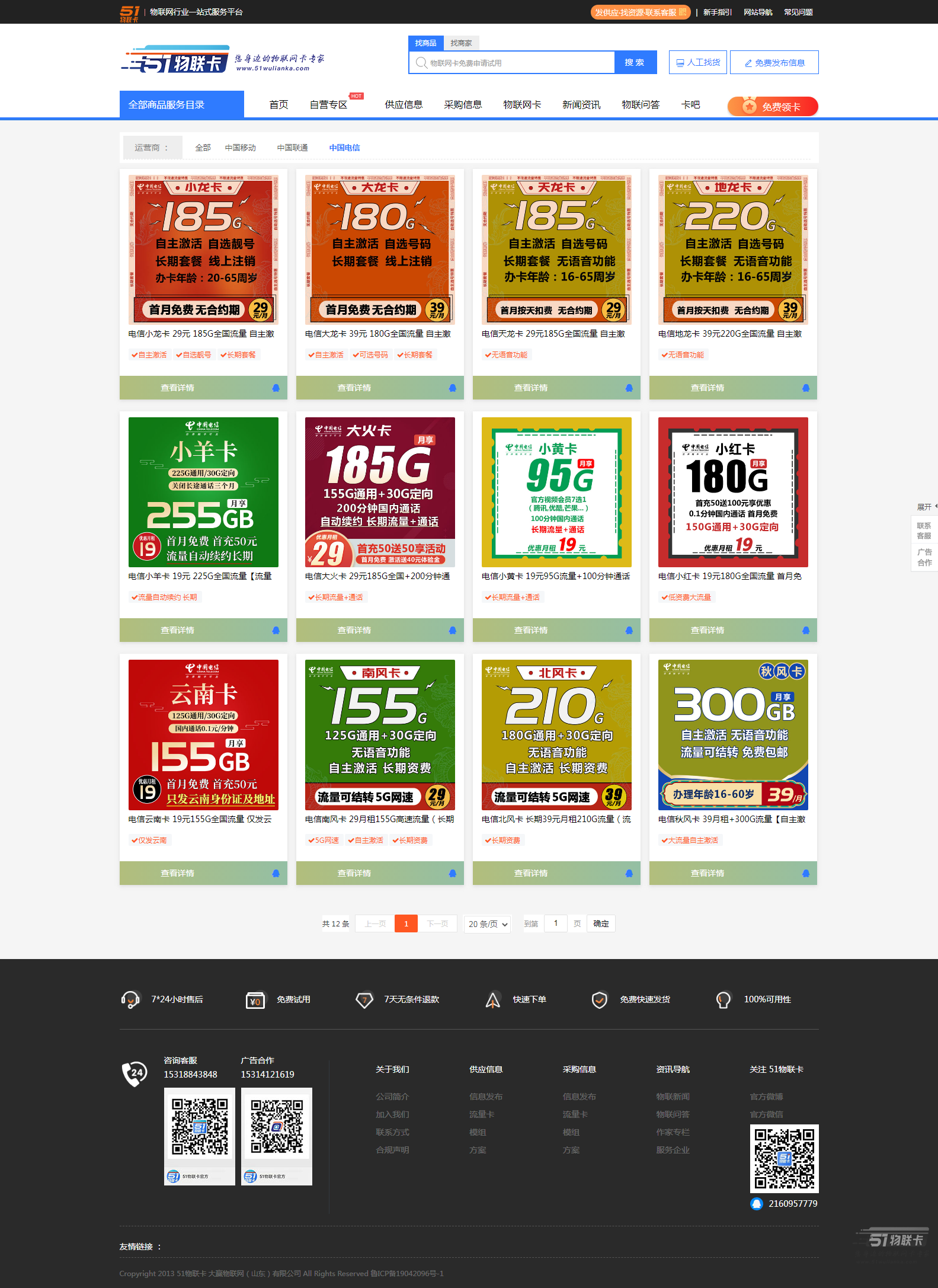938x1288 pixels.
Task: Click the 免费试用 ¥0 icon
Action: point(255,1000)
